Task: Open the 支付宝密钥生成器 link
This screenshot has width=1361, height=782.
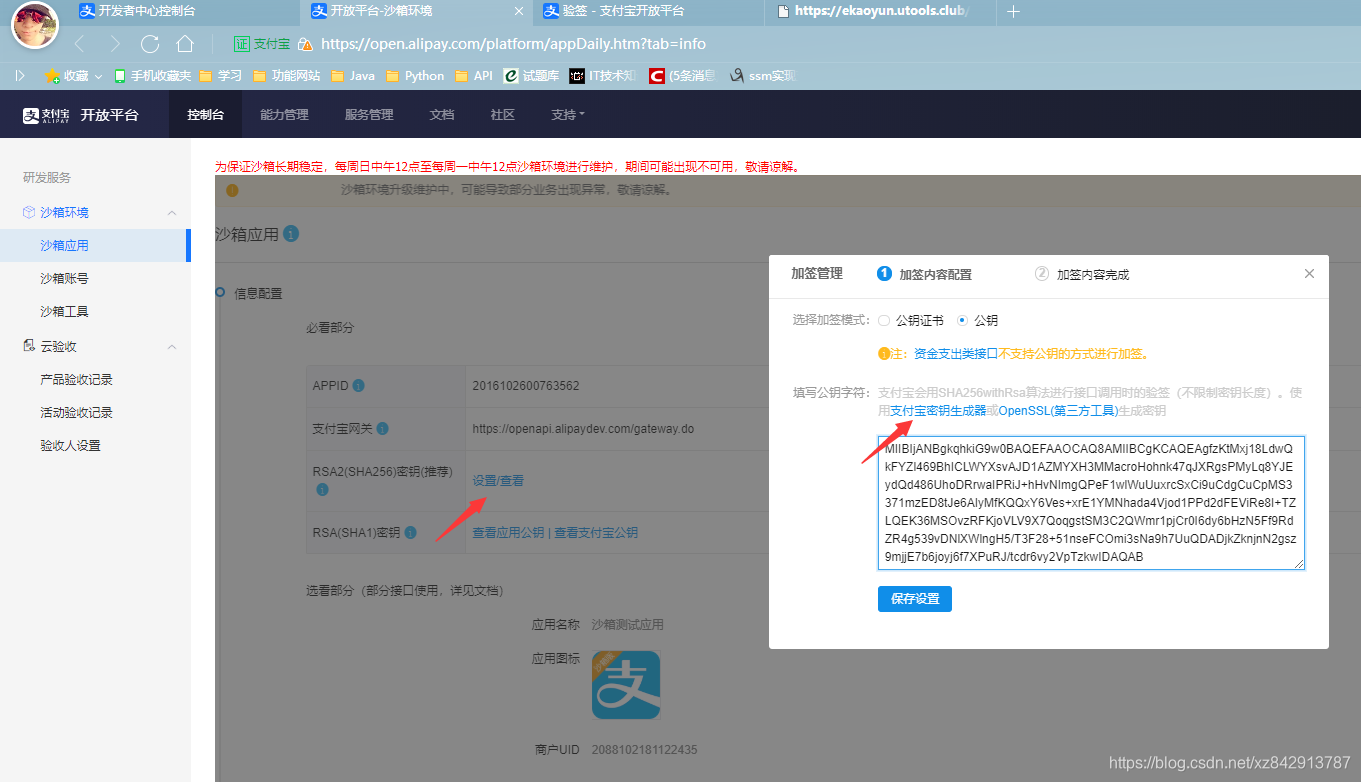Action: (938, 411)
